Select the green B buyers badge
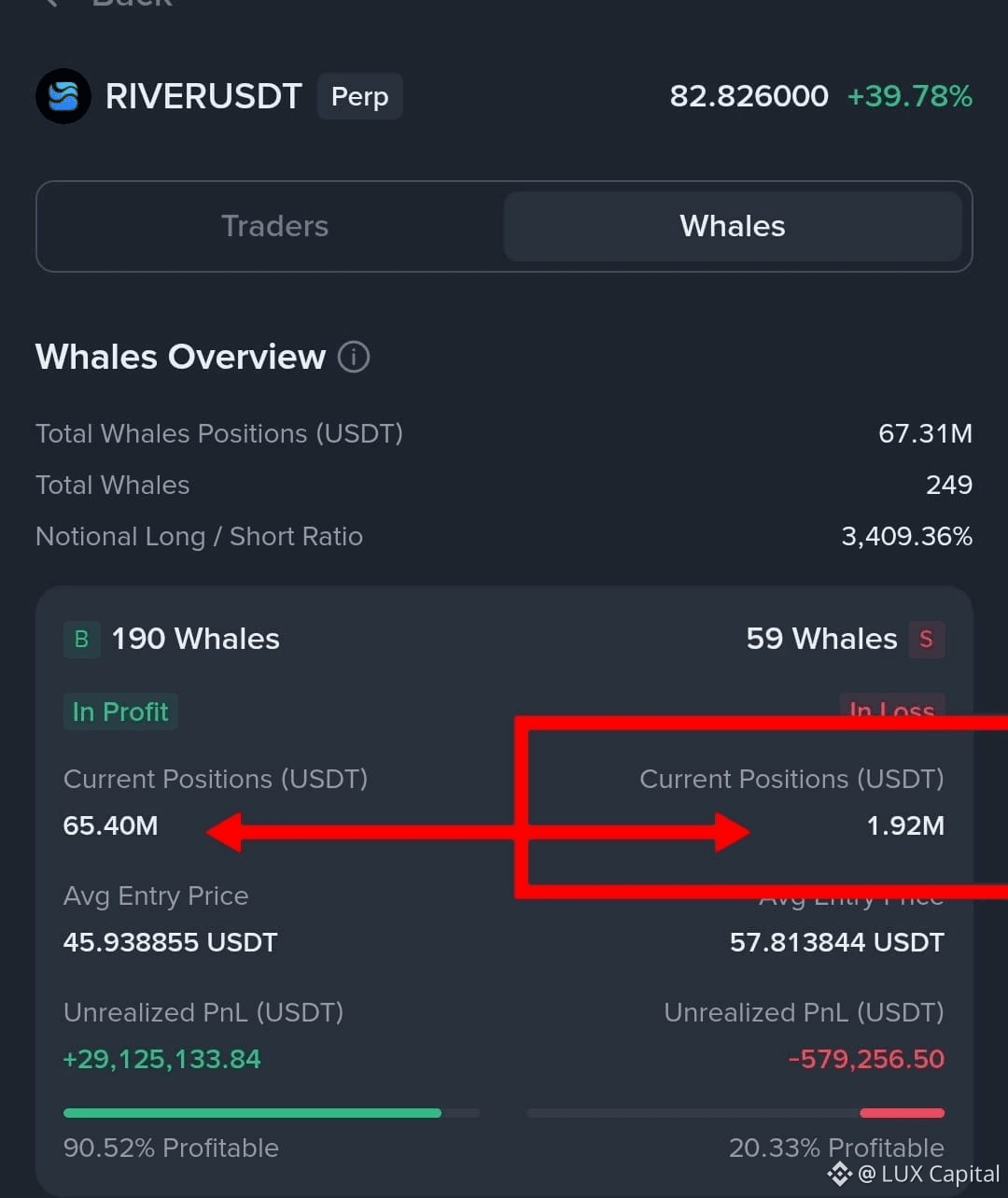This screenshot has width=1008, height=1198. click(x=81, y=639)
